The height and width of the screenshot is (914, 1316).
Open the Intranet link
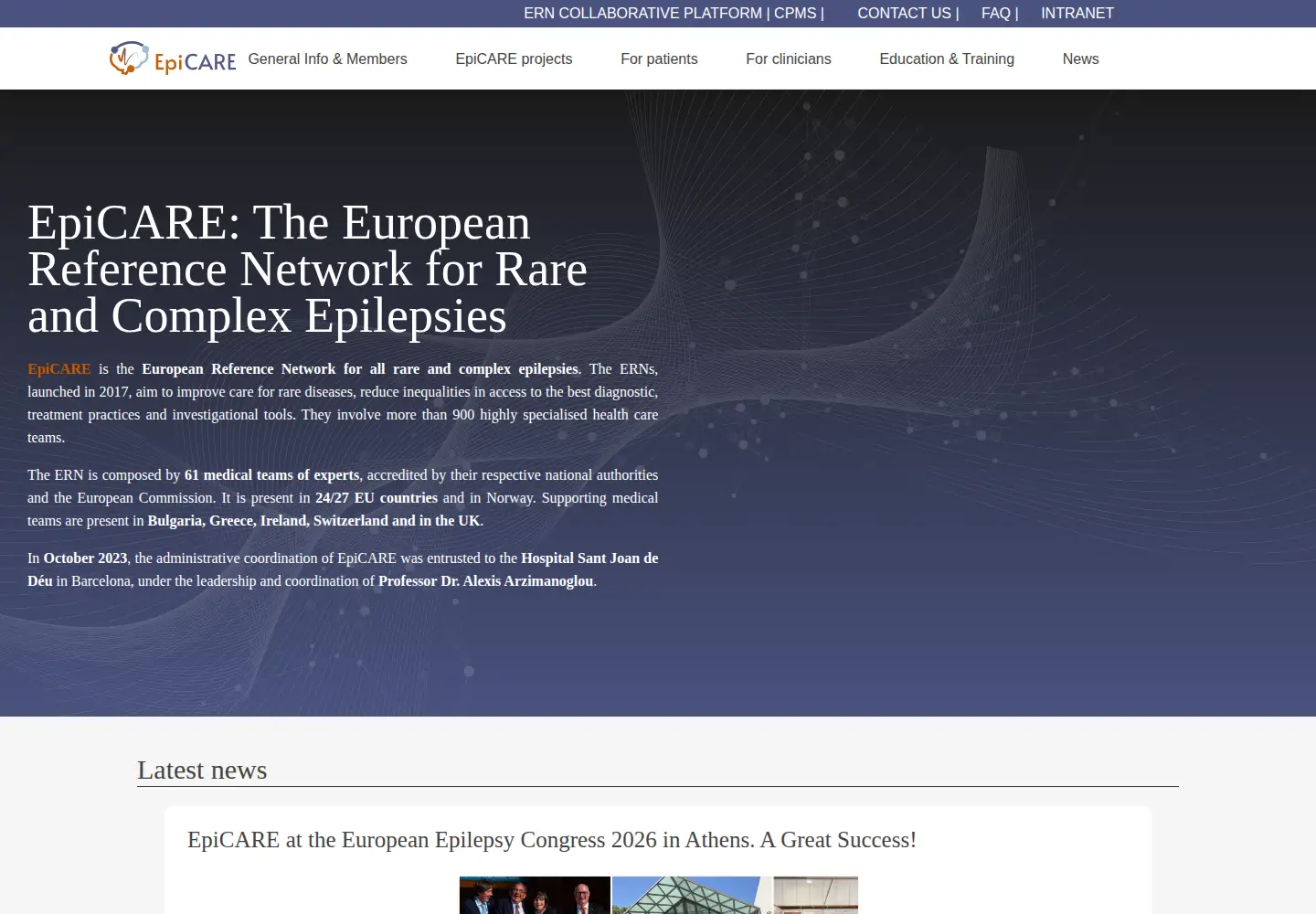1077,13
